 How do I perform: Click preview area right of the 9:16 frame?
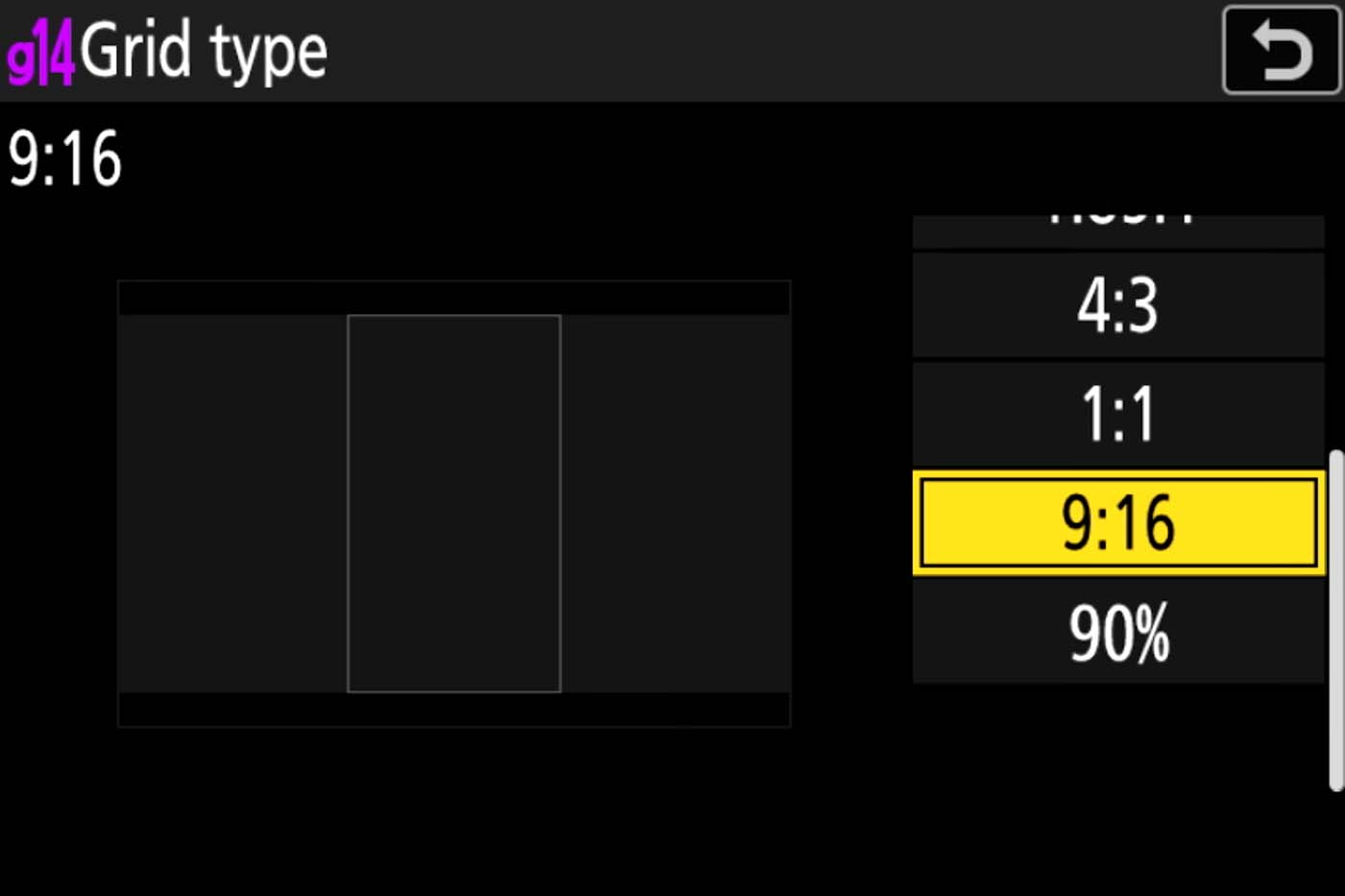tap(675, 503)
